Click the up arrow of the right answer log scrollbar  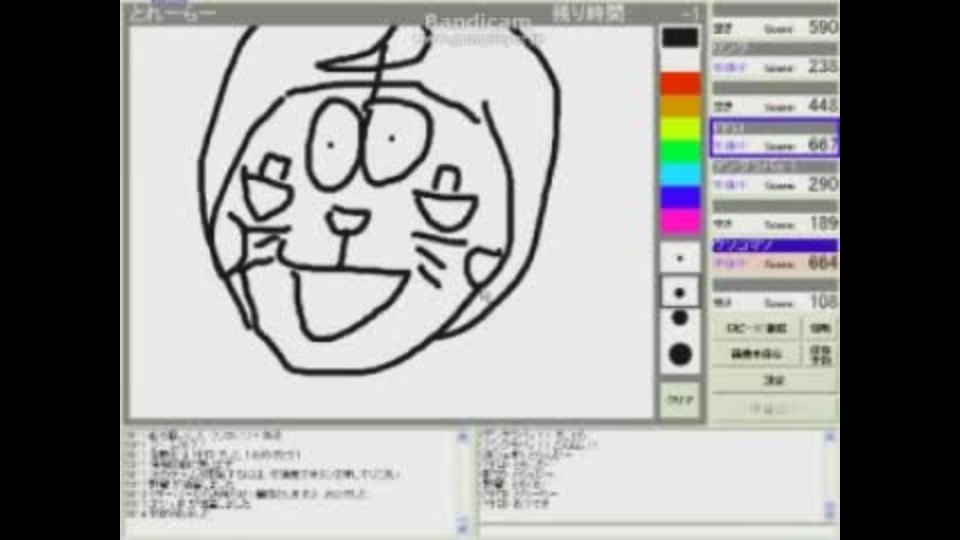(x=830, y=437)
